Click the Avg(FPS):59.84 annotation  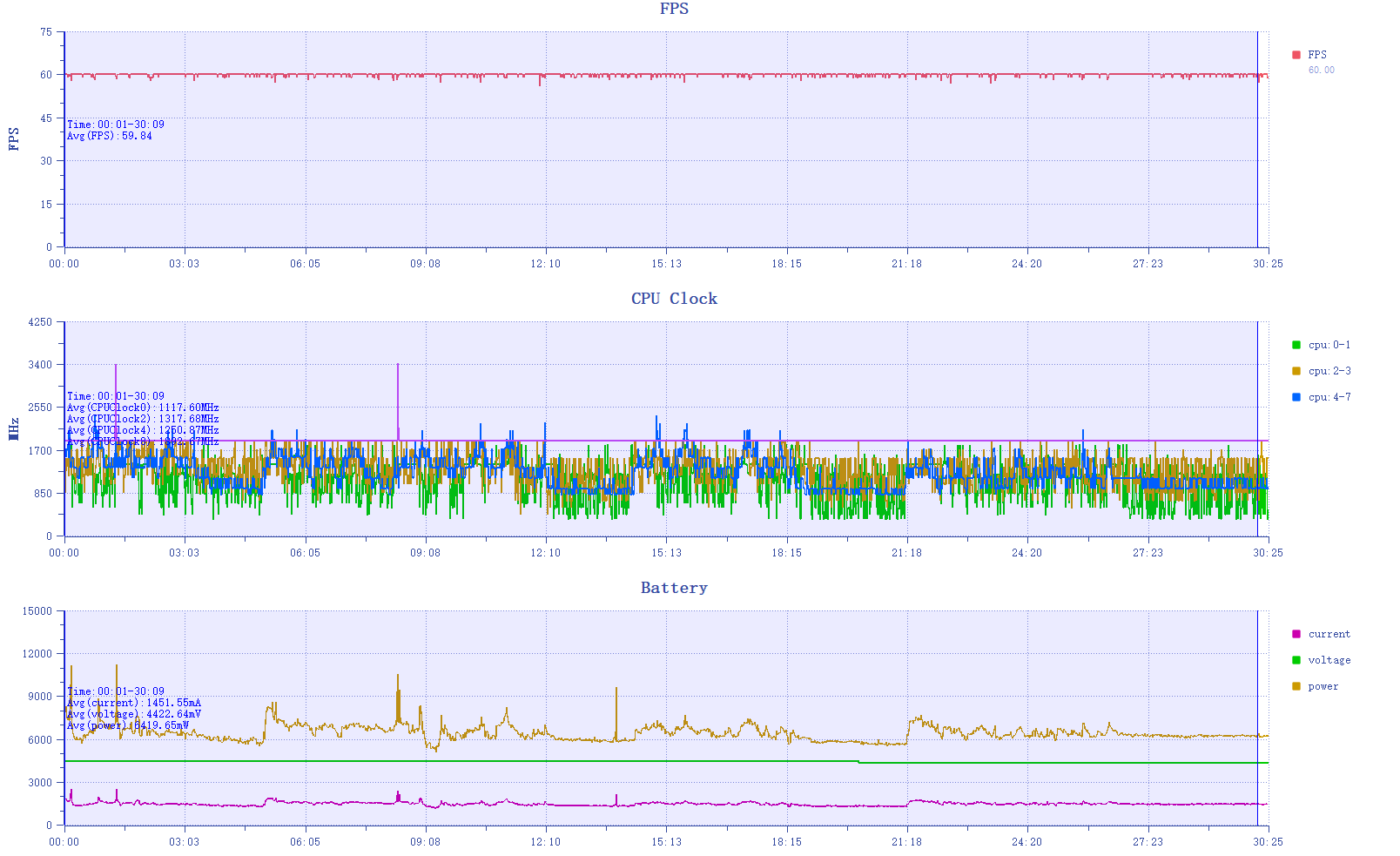coord(110,136)
